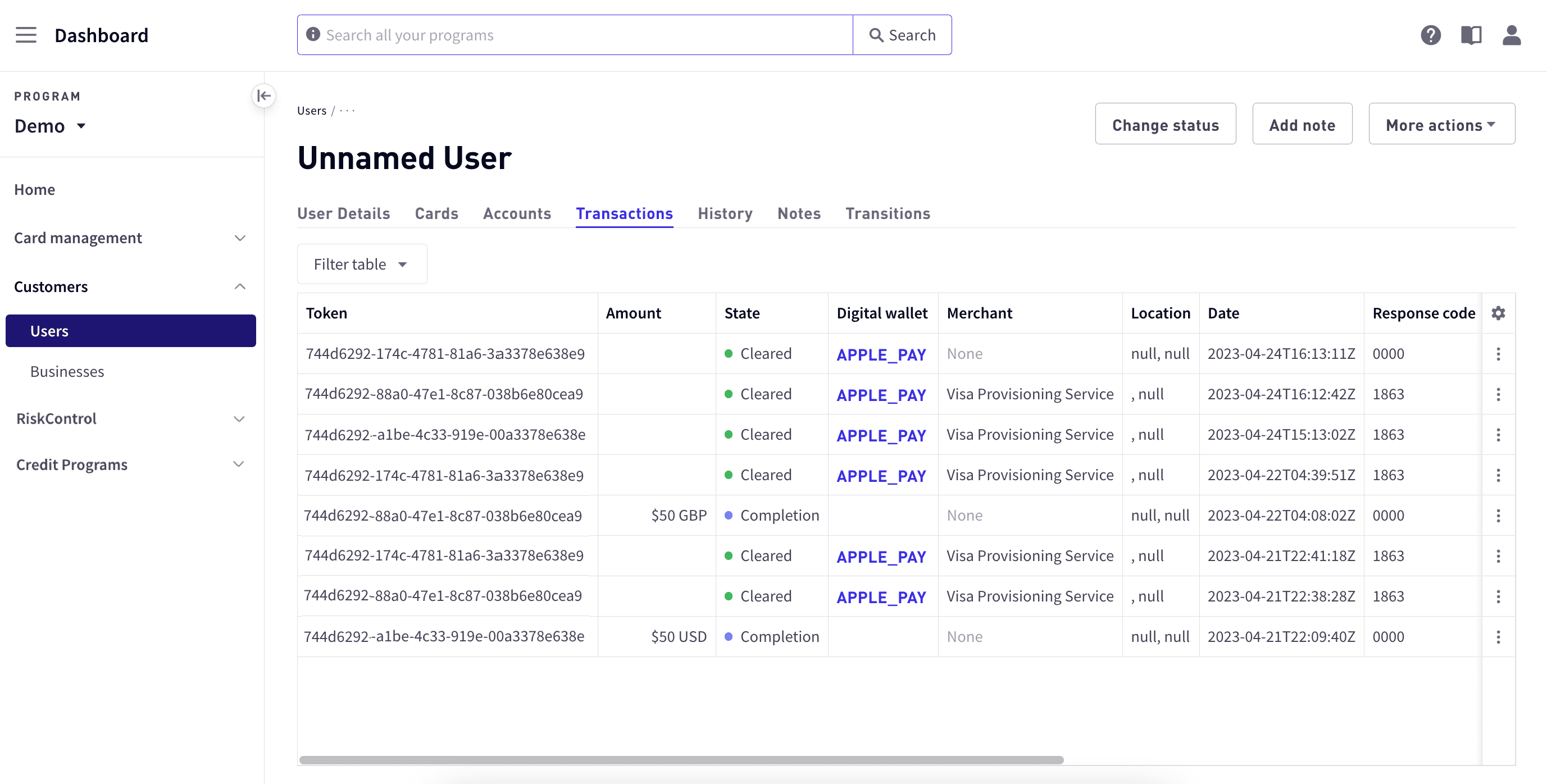
Task: Open the APPLE_PAY link in first row
Action: pyautogui.click(x=881, y=354)
